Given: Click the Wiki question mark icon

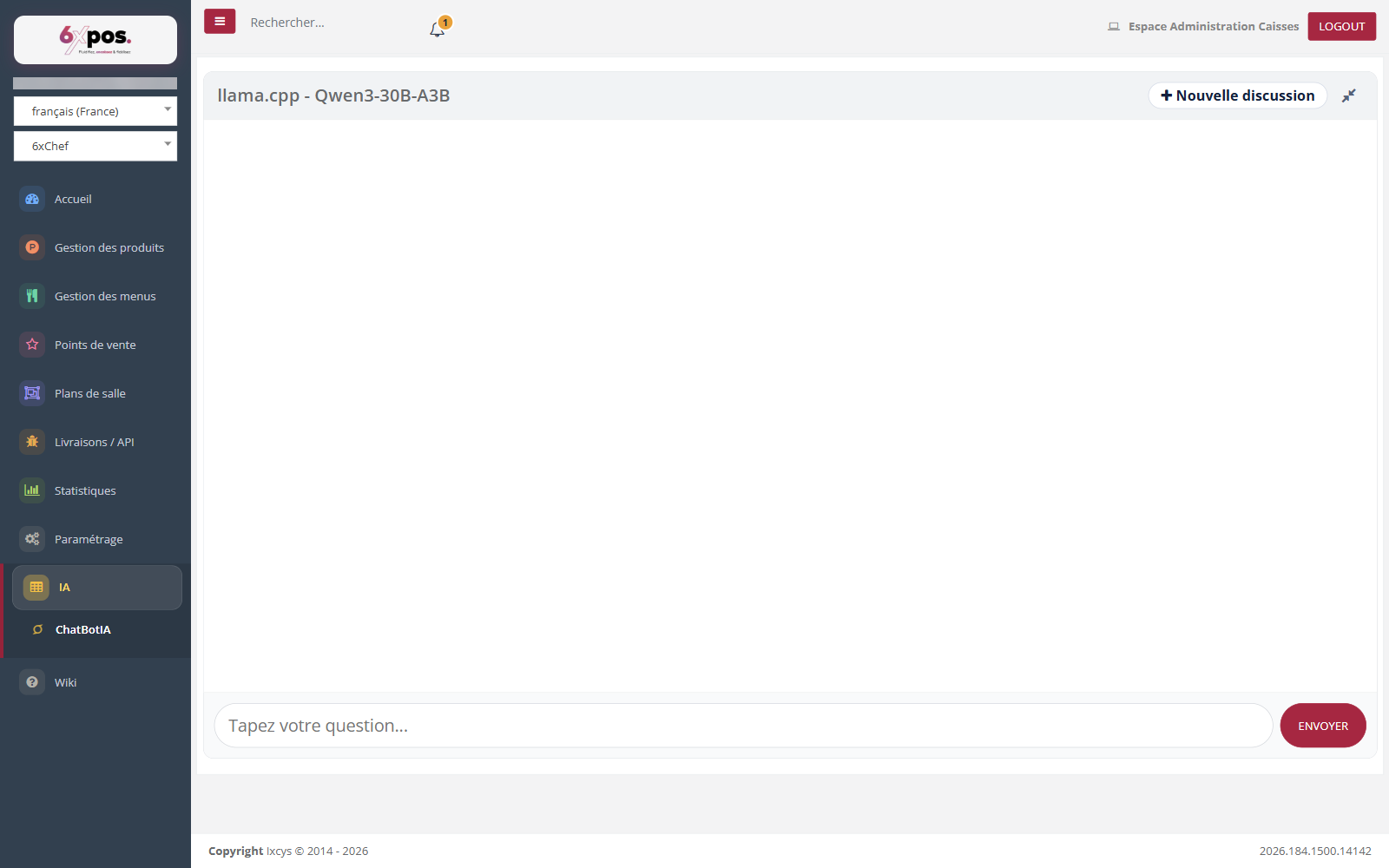Looking at the screenshot, I should point(32,682).
